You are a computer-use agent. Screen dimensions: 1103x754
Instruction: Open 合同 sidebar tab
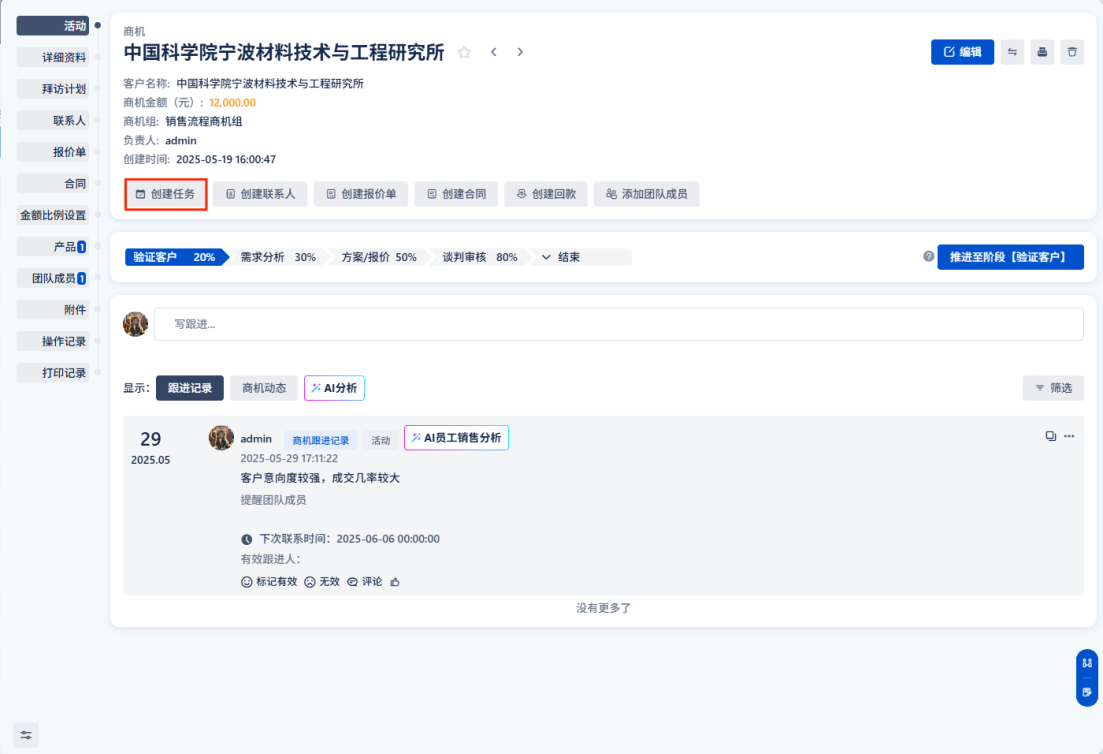click(x=53, y=184)
